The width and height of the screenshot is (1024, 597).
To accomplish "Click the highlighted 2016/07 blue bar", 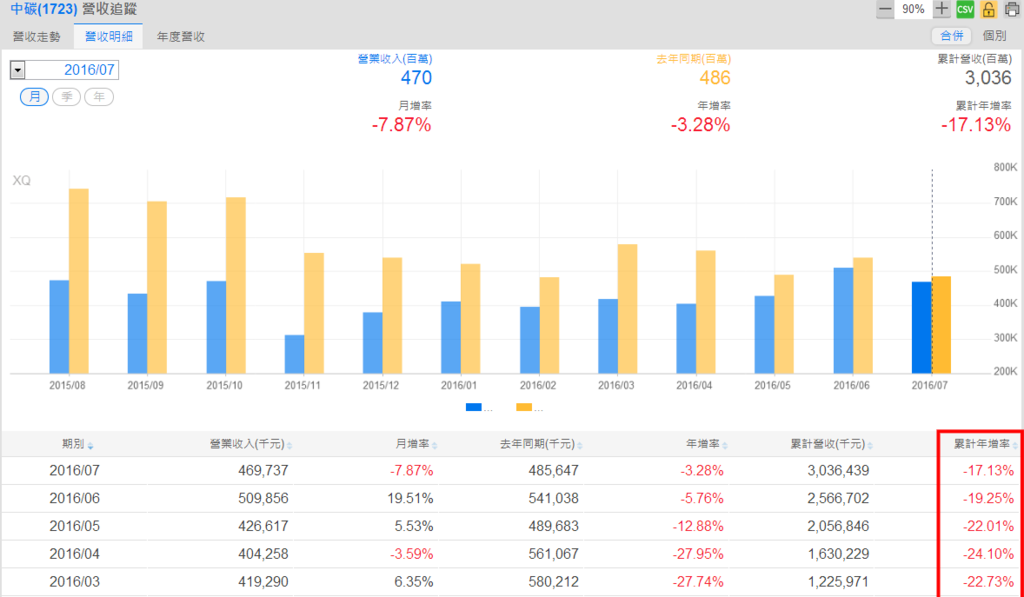I will point(921,327).
